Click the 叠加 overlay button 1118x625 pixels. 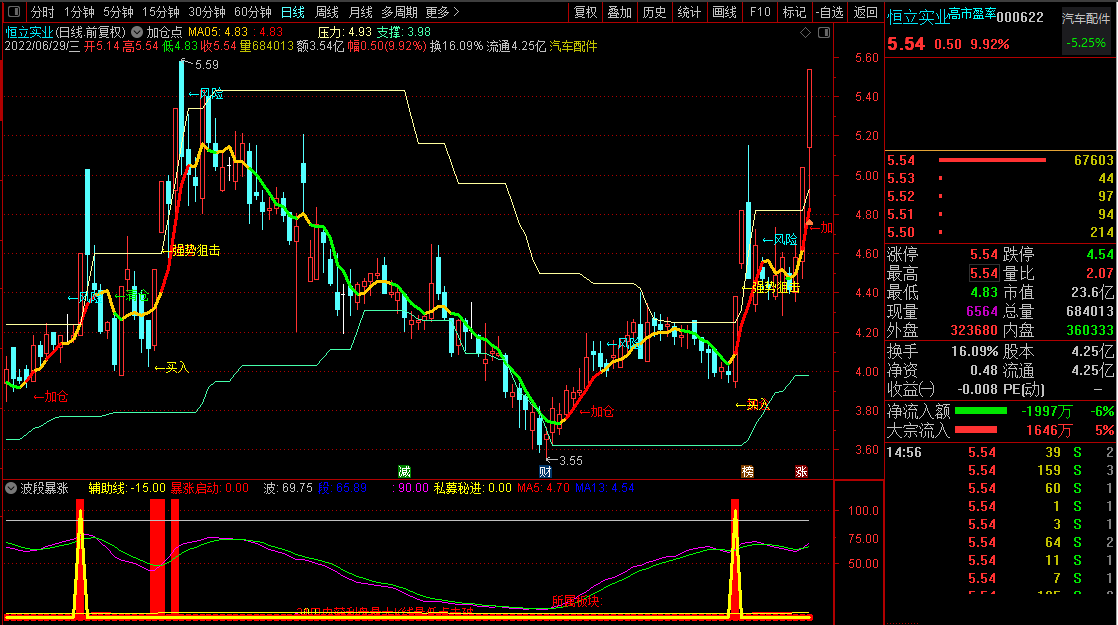[620, 12]
